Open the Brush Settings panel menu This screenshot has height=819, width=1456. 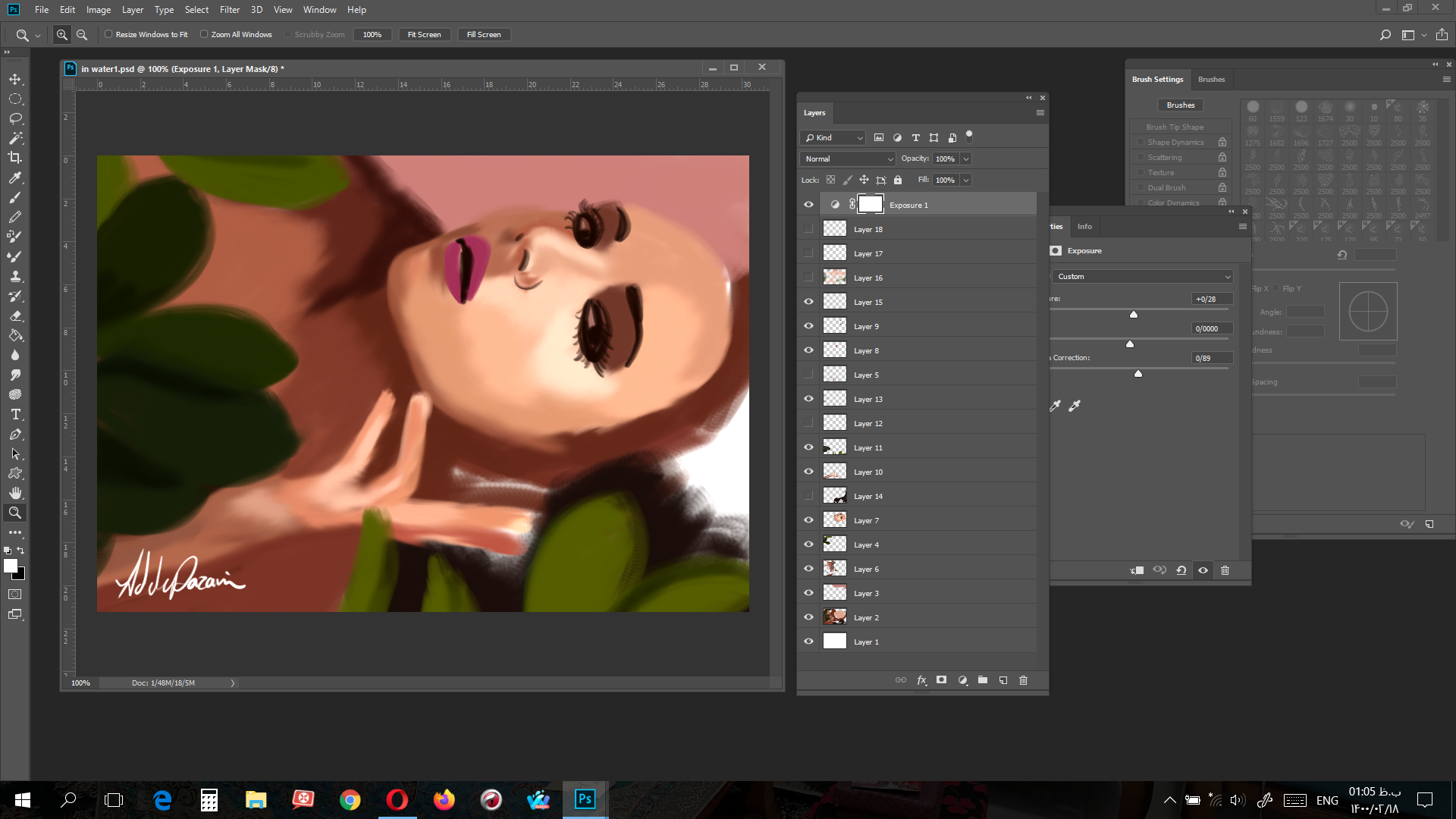[x=1447, y=79]
